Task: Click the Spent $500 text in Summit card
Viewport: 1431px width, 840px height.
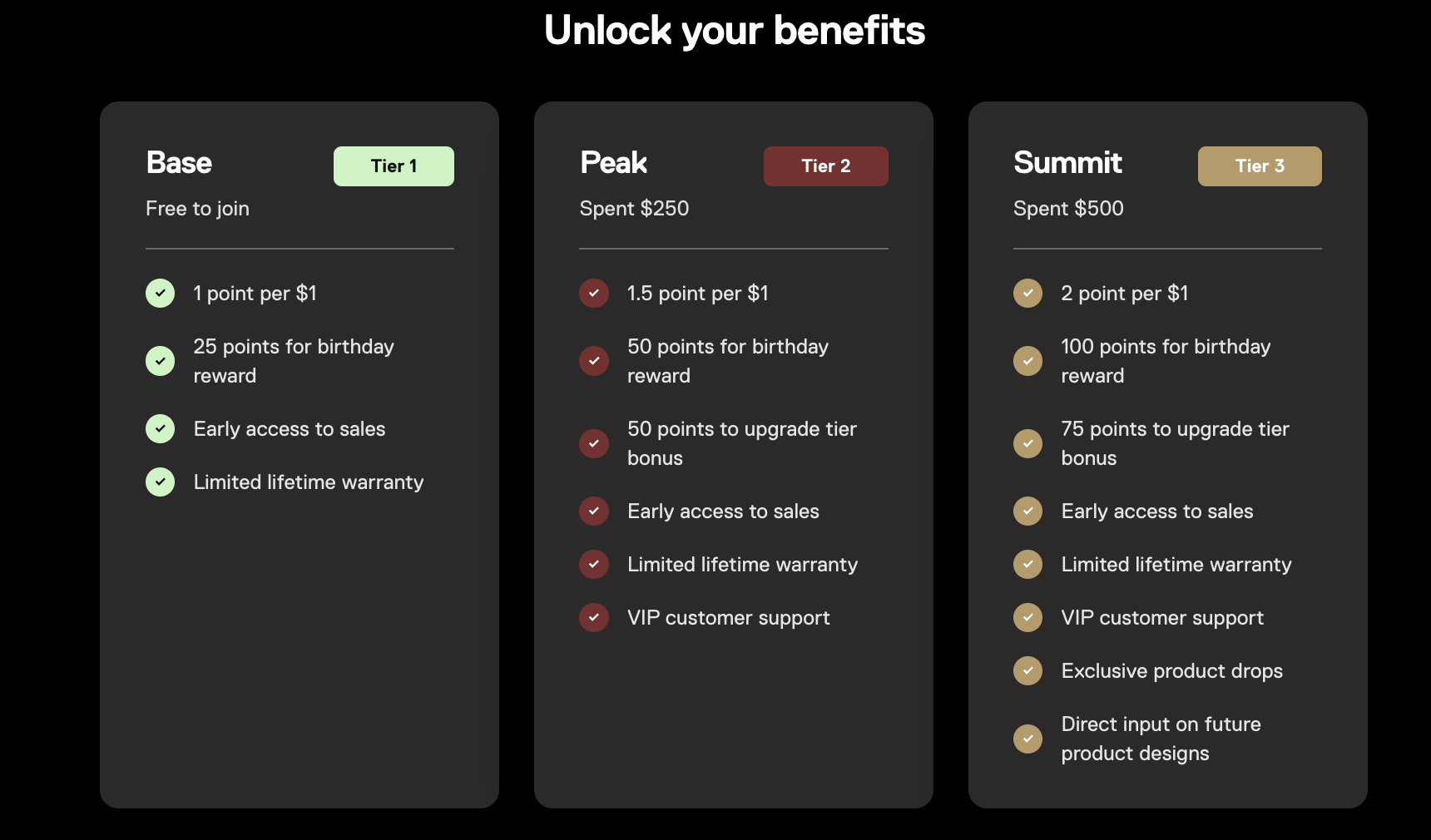Action: (1068, 209)
